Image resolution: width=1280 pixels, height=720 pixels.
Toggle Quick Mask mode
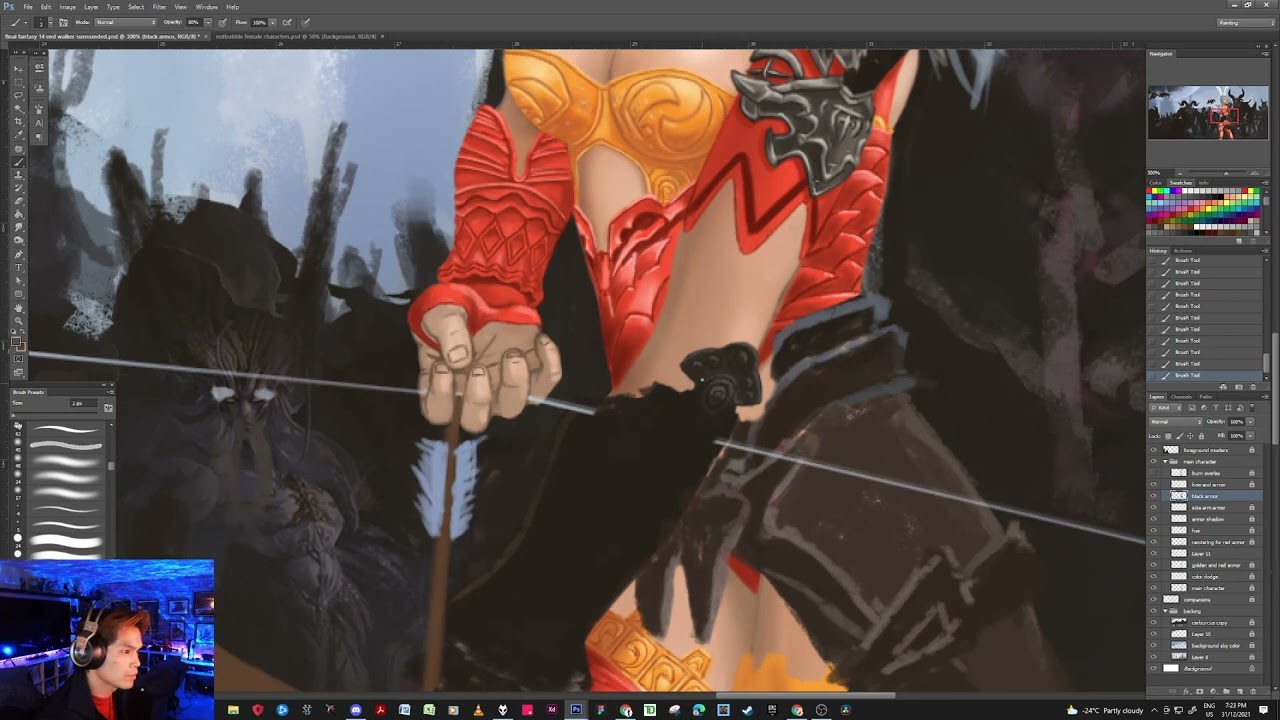(x=19, y=358)
